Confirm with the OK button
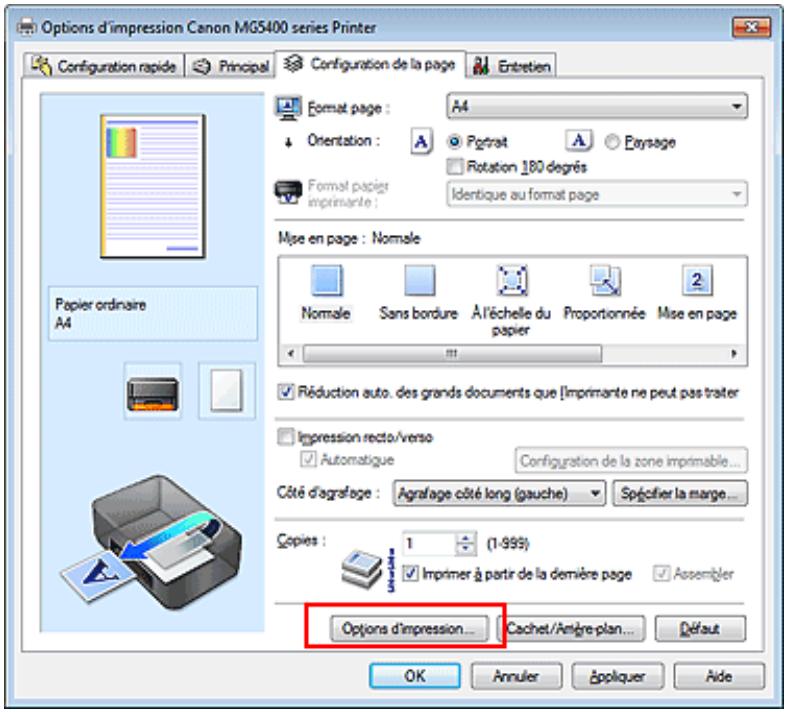 pyautogui.click(x=415, y=676)
